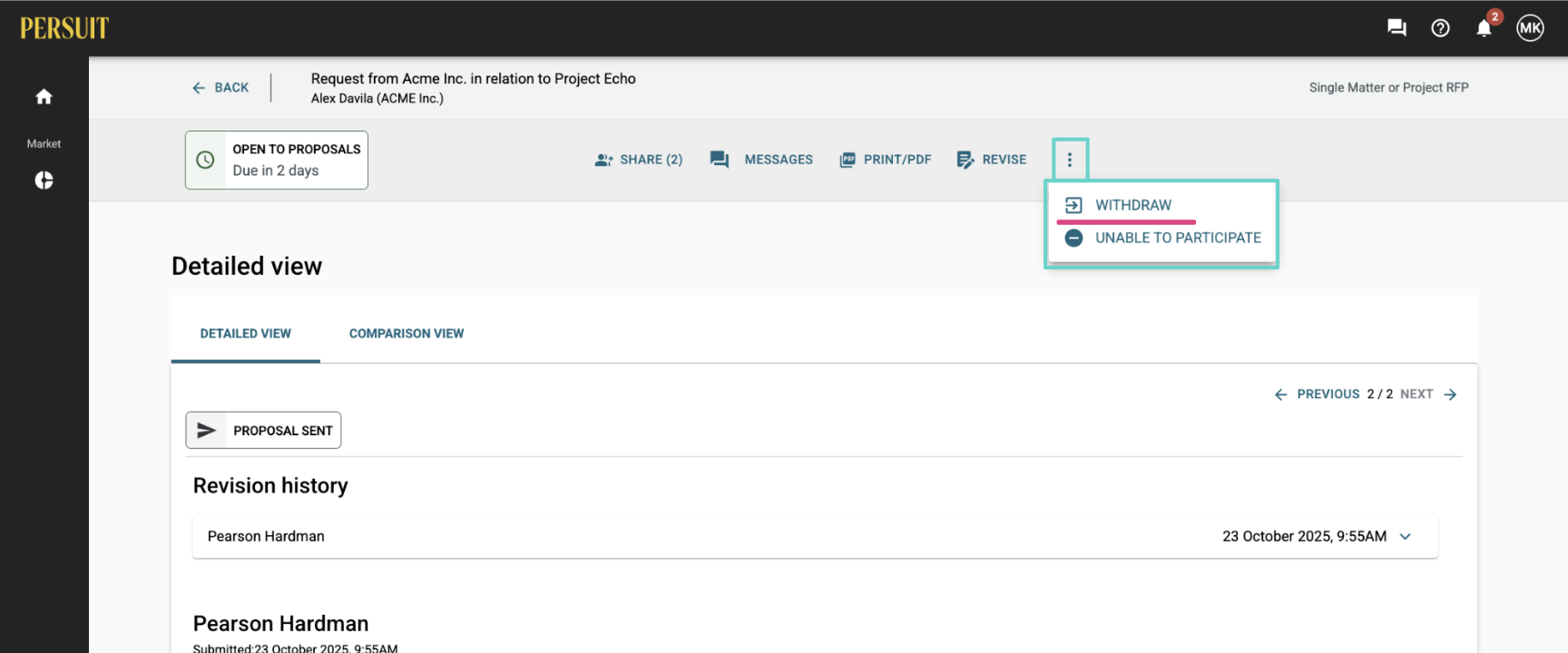The height and width of the screenshot is (653, 1568).
Task: Click 'Single Matter or Project RFP' text
Action: point(1388,88)
